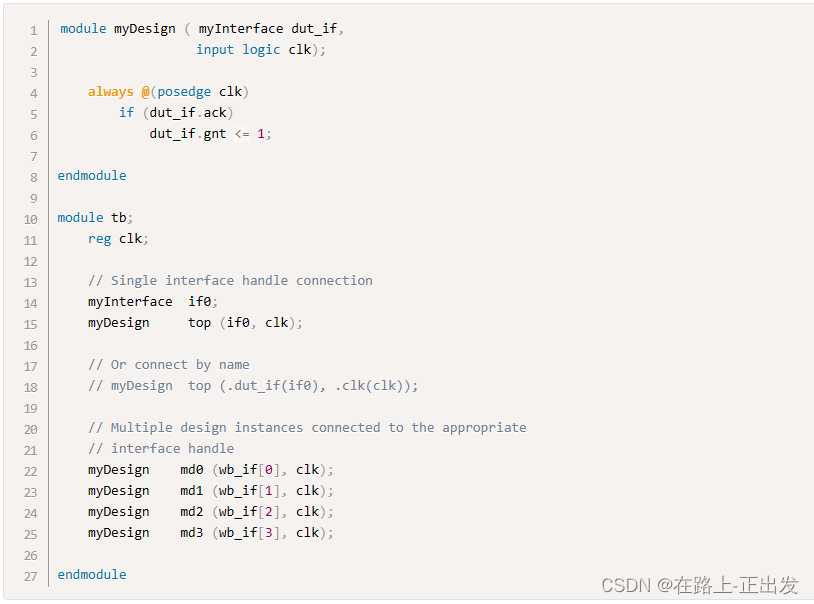
Task: Click 'dut_if.ack' in the if condition
Action: tap(188, 113)
